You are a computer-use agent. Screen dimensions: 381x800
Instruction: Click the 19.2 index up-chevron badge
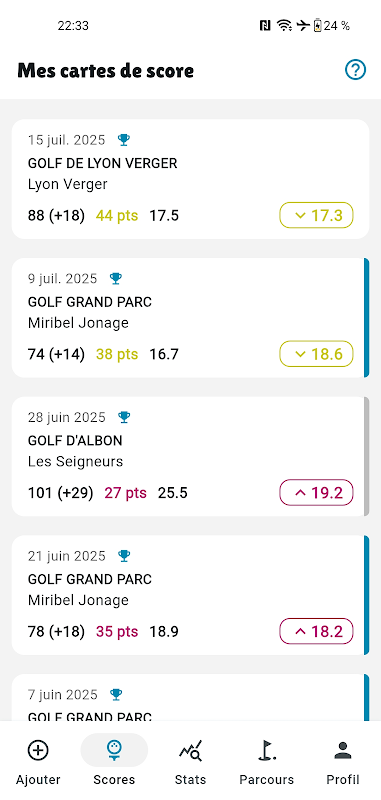click(316, 493)
